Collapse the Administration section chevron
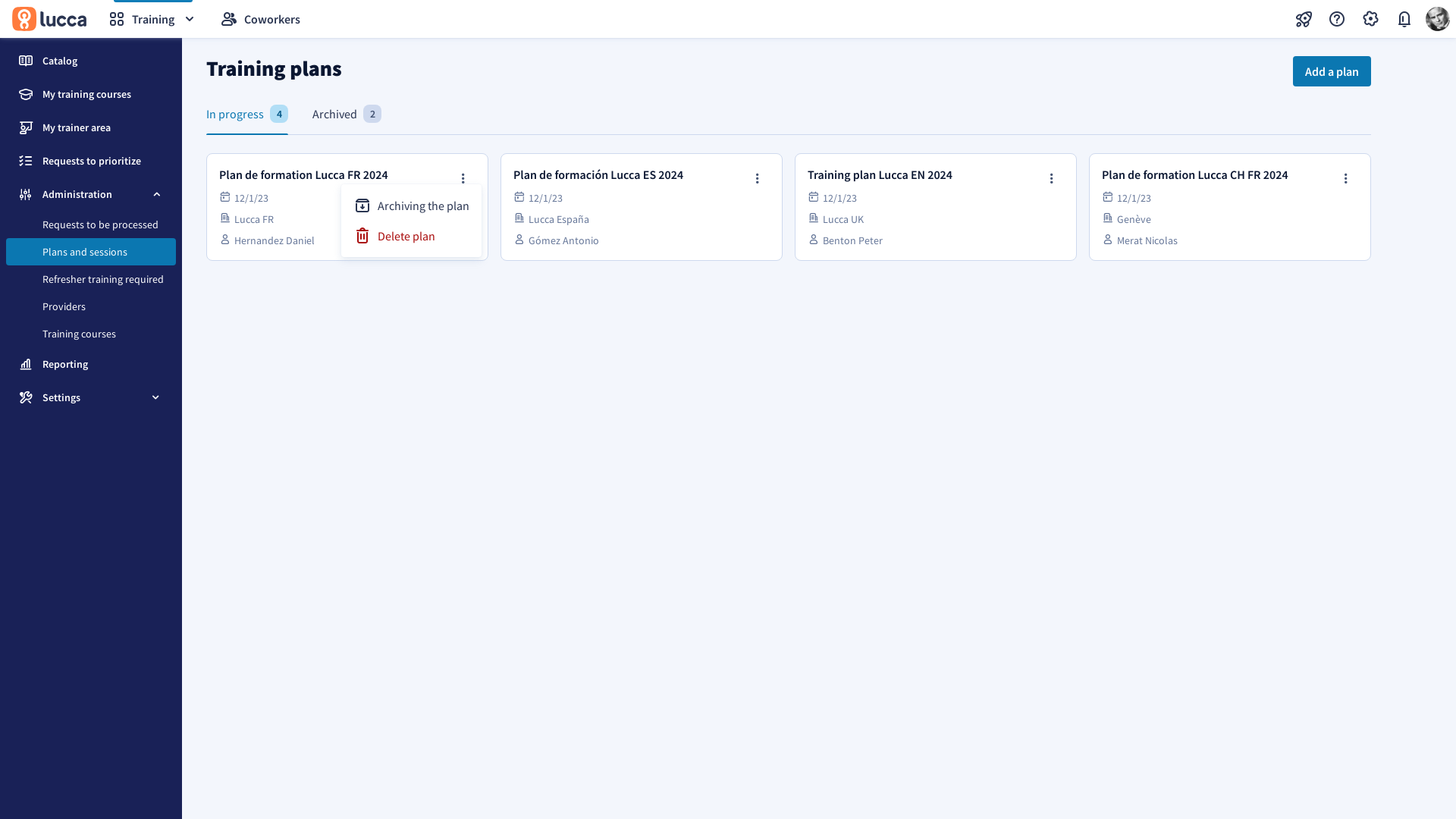 (157, 194)
